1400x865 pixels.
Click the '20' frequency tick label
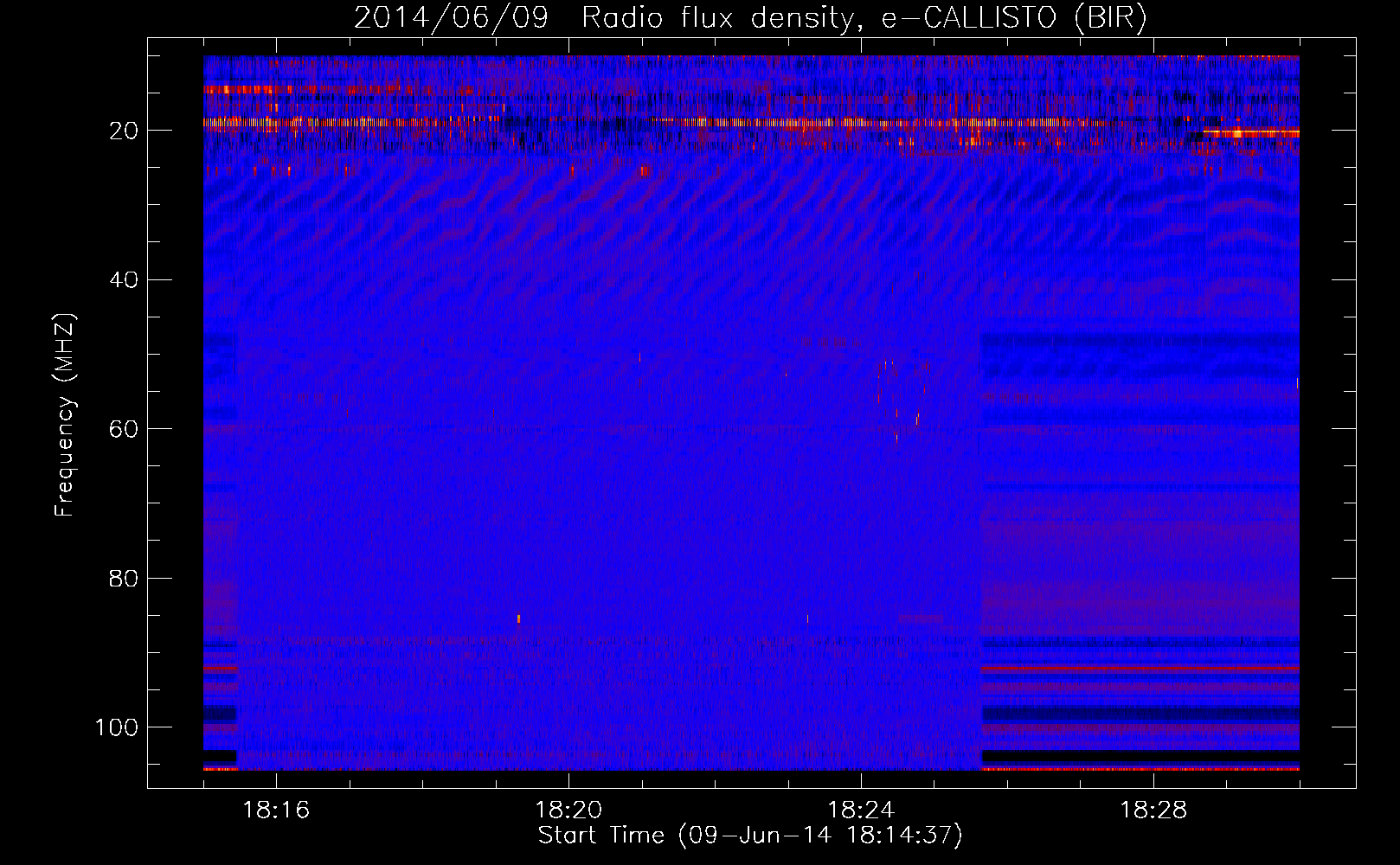(x=125, y=131)
